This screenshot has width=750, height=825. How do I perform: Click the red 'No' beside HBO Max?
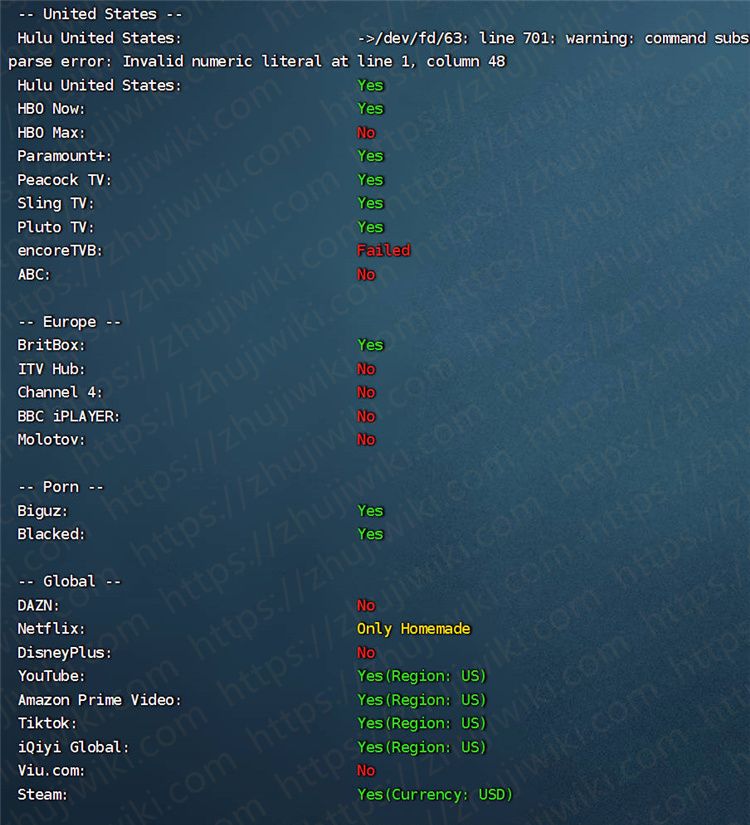click(366, 133)
